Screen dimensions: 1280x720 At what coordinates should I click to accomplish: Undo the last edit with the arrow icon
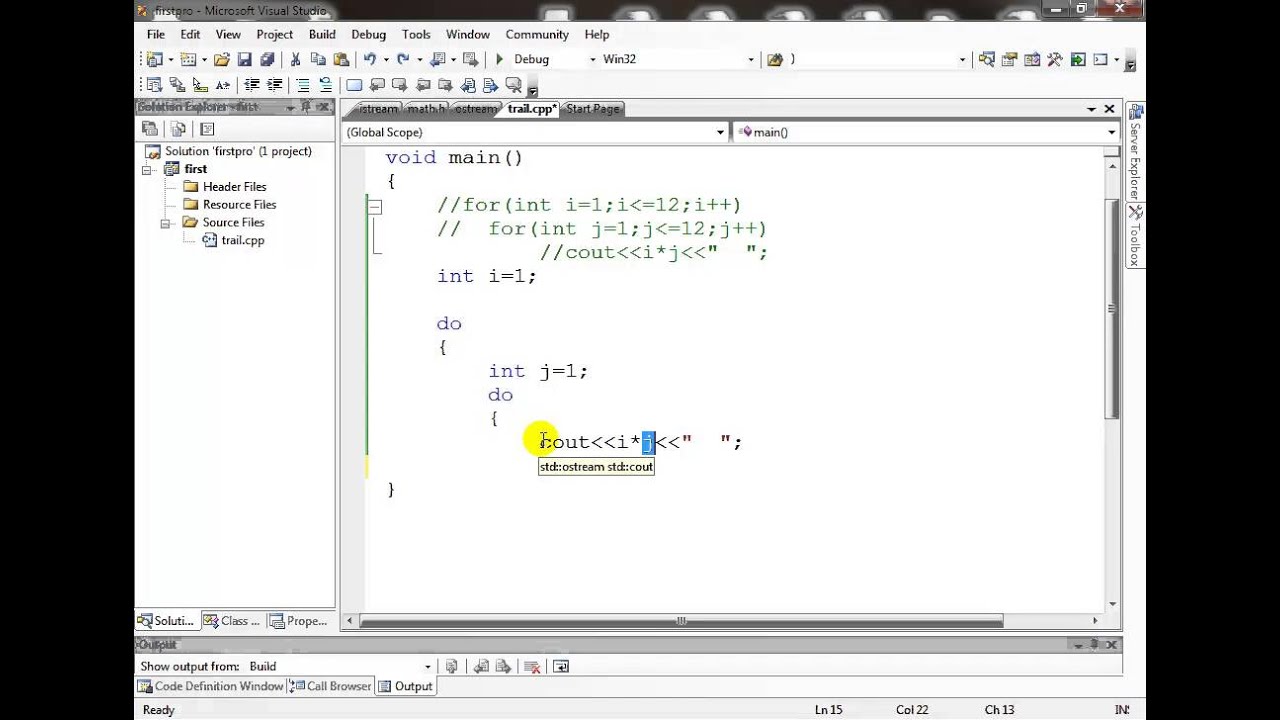(x=370, y=59)
